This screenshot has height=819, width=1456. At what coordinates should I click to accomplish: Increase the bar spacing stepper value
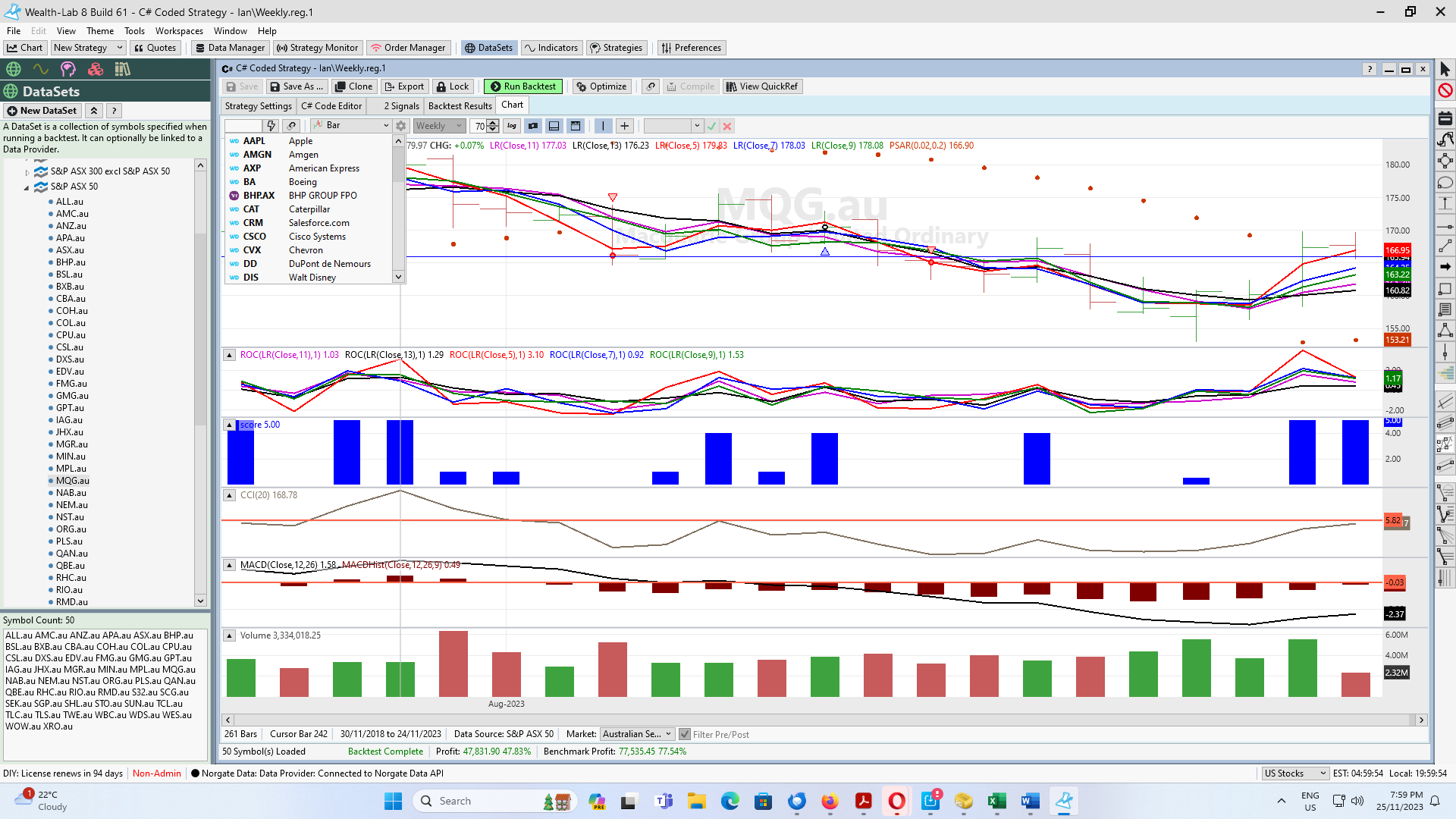494,123
